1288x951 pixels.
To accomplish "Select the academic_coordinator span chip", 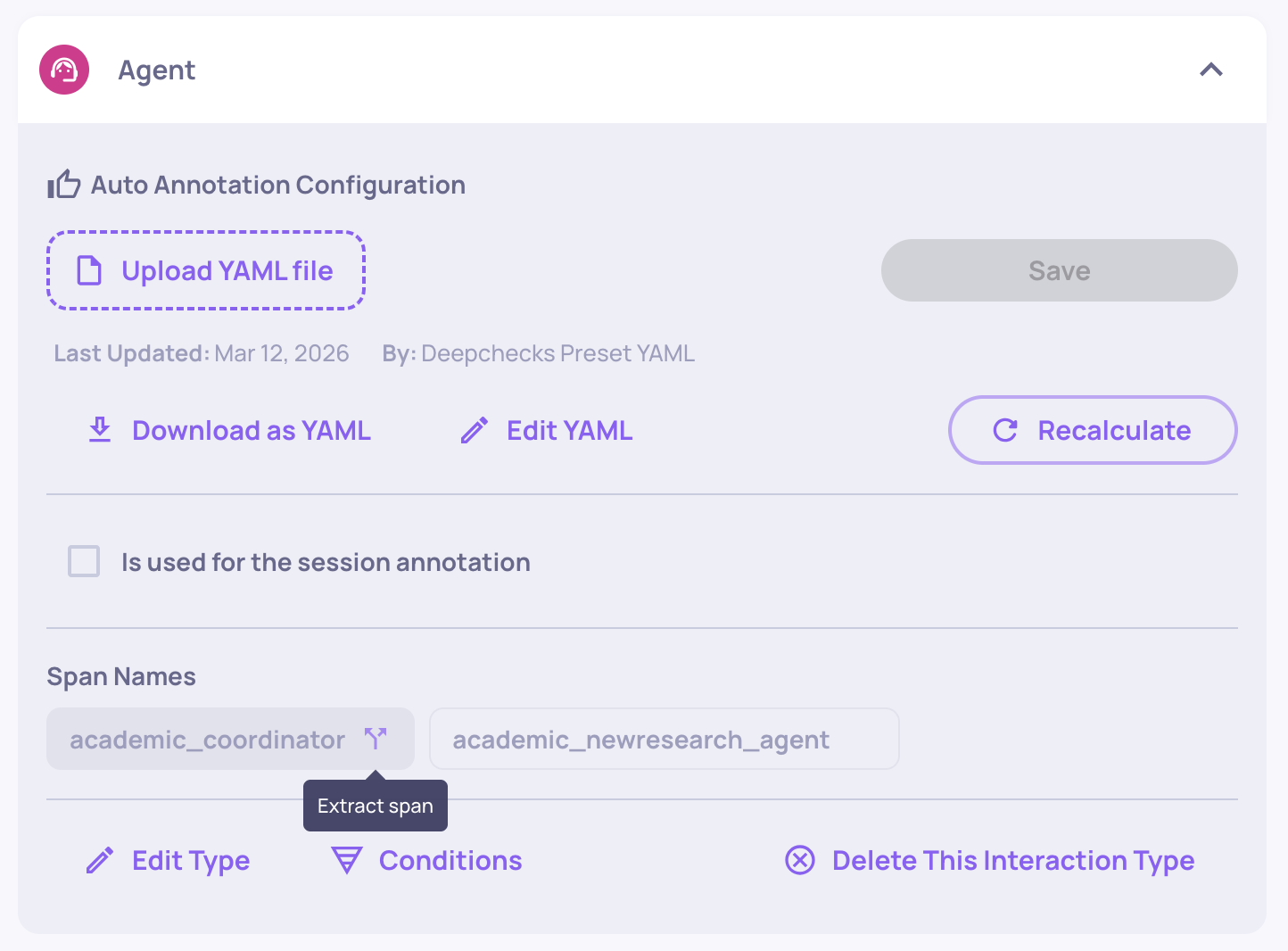I will click(207, 740).
